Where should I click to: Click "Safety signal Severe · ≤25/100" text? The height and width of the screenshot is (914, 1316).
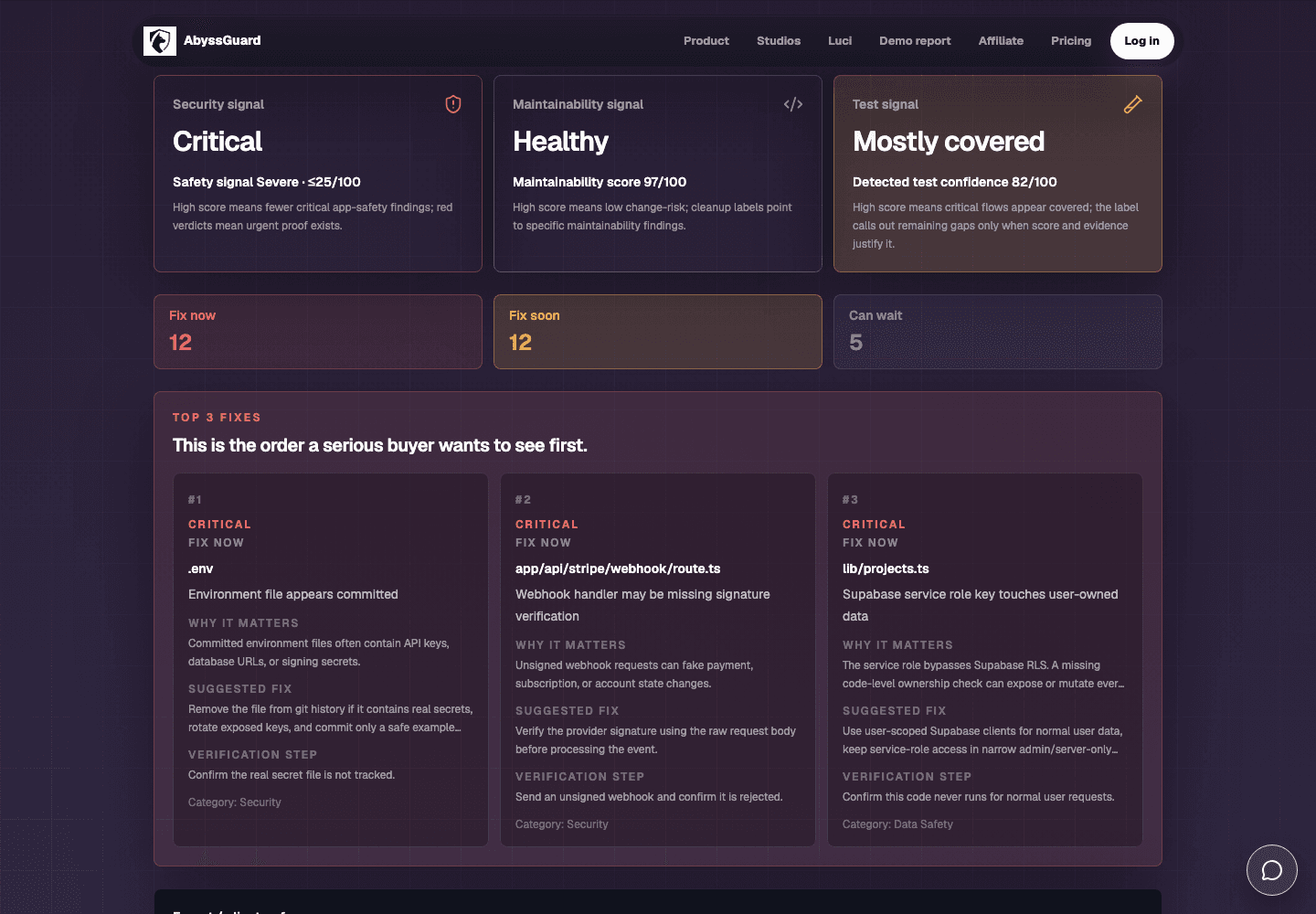[x=267, y=182]
